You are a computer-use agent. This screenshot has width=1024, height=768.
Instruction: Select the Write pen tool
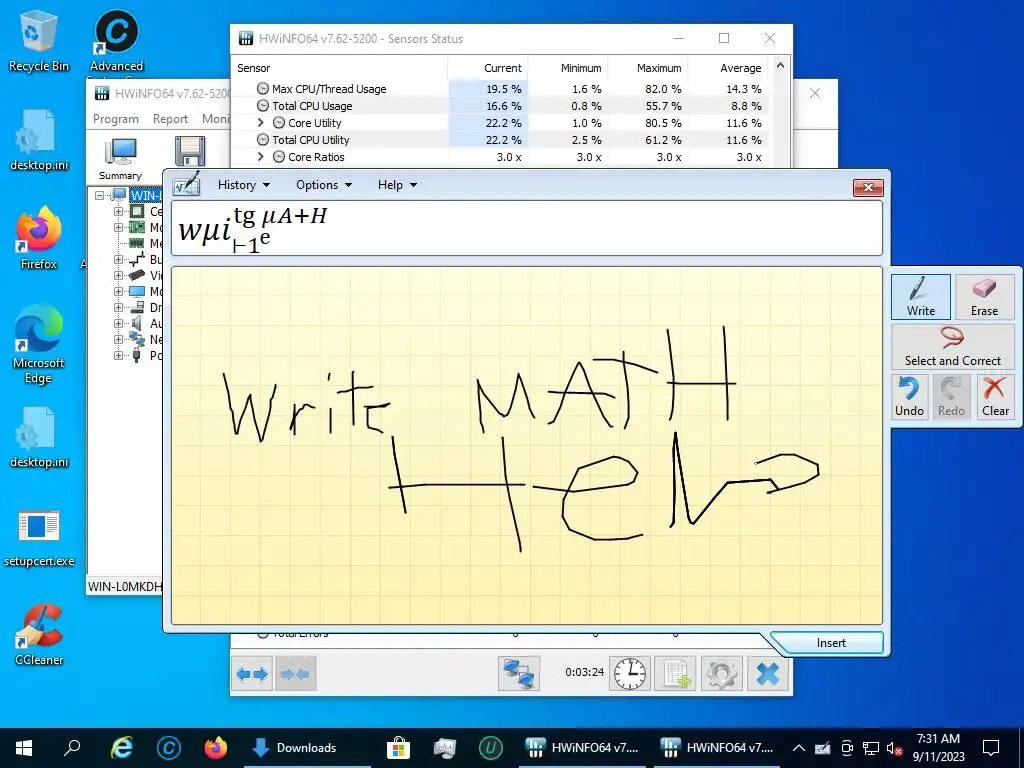pos(920,296)
